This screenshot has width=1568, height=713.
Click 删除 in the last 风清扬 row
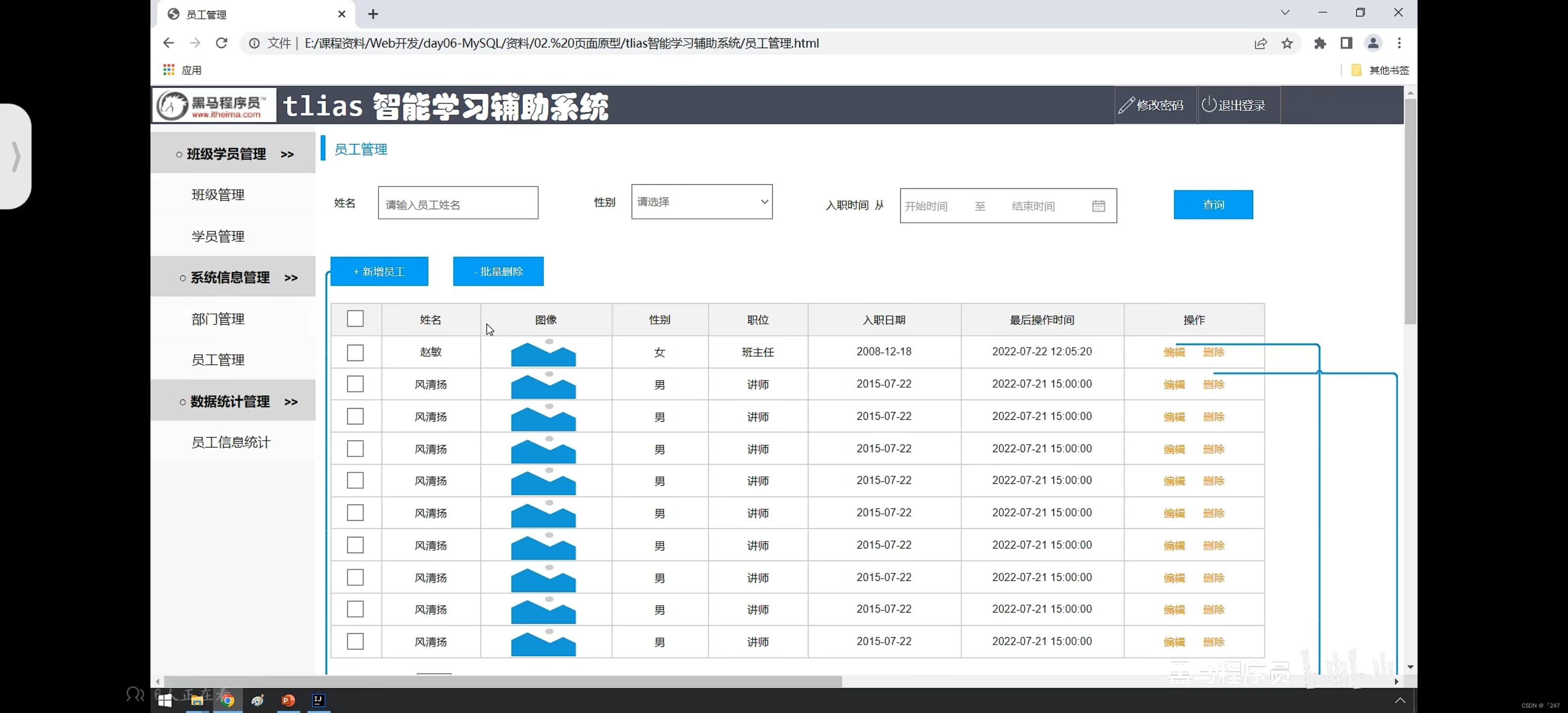click(x=1214, y=642)
